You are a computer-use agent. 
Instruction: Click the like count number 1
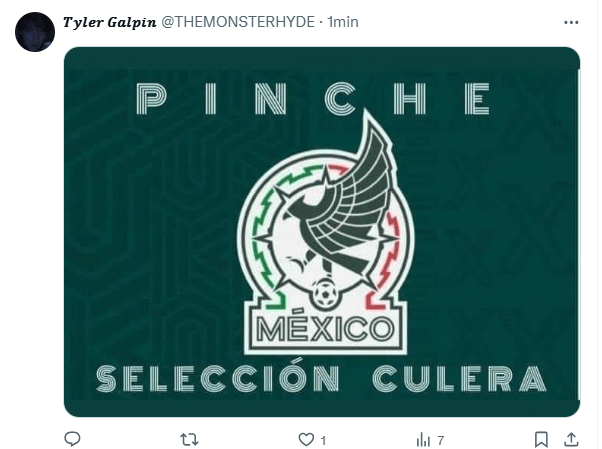pos(323,441)
